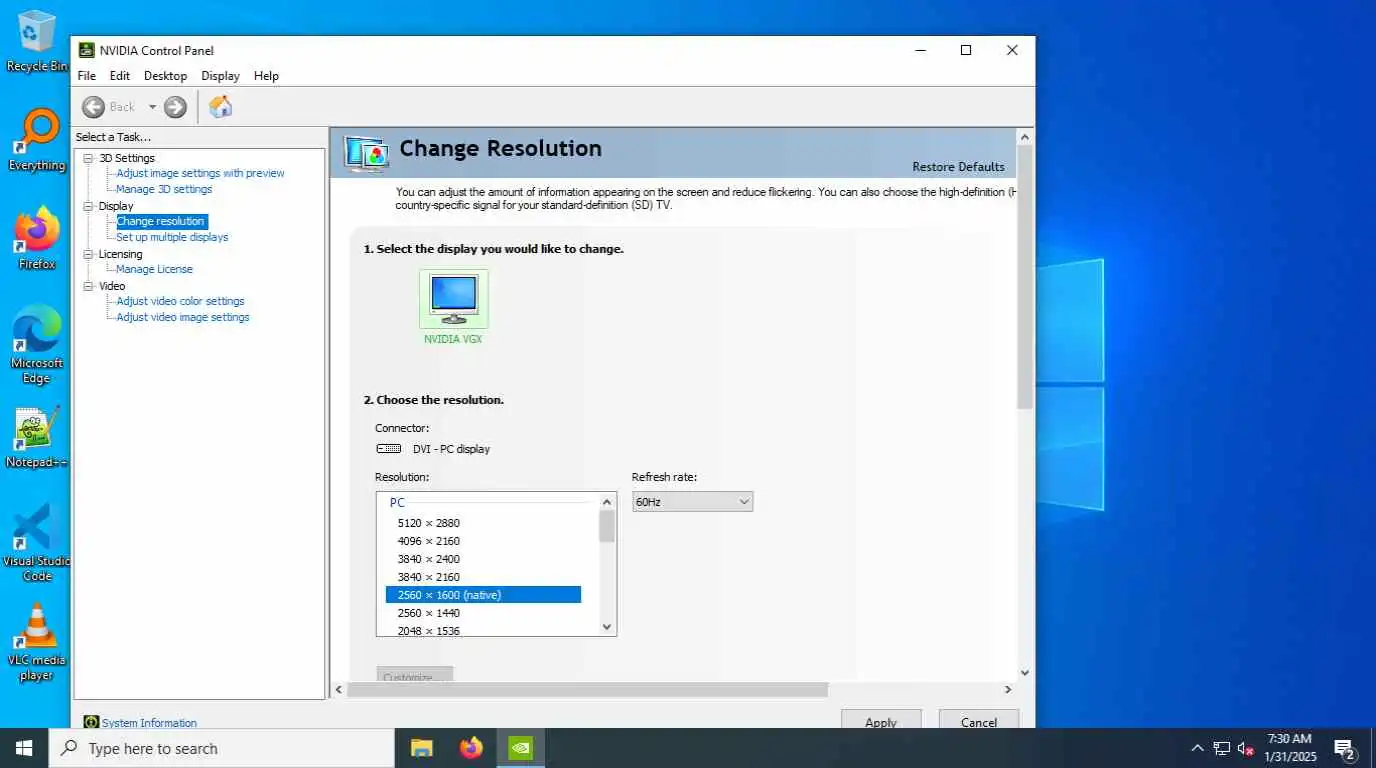Viewport: 1376px width, 768px height.
Task: Open the Help menu
Action: point(266,76)
